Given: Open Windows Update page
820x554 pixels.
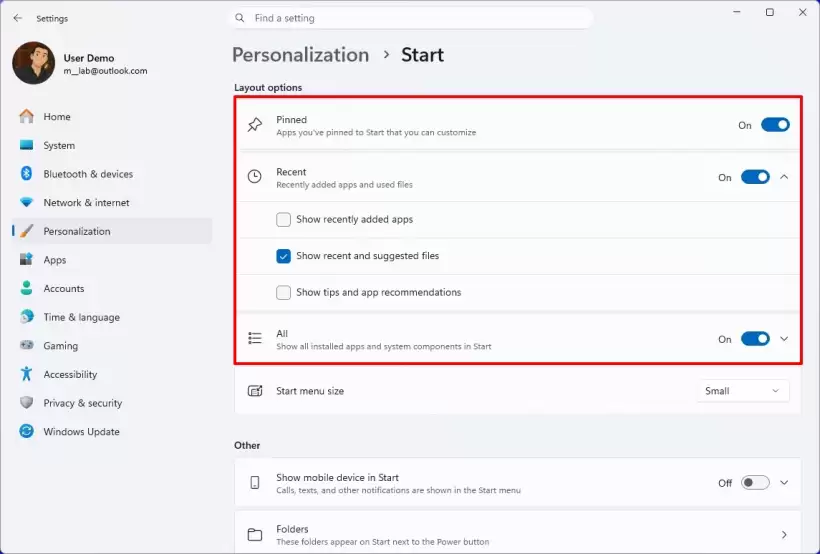Looking at the screenshot, I should click(112, 432).
